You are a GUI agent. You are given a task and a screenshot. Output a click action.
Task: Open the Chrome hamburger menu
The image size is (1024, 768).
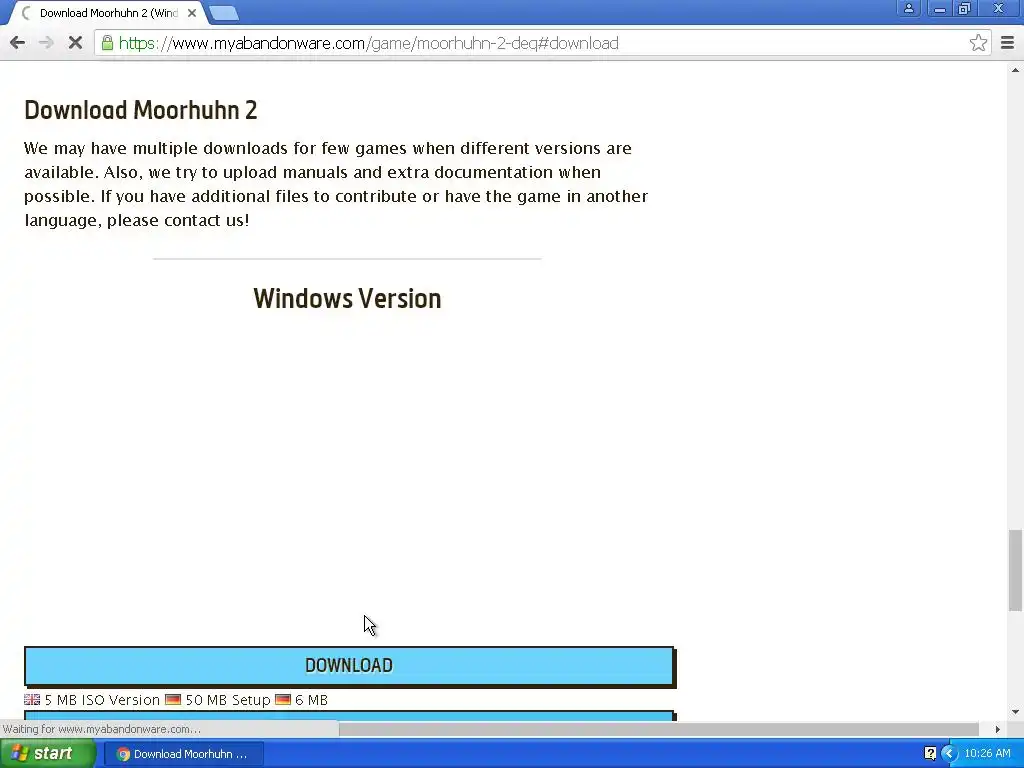click(x=1008, y=43)
